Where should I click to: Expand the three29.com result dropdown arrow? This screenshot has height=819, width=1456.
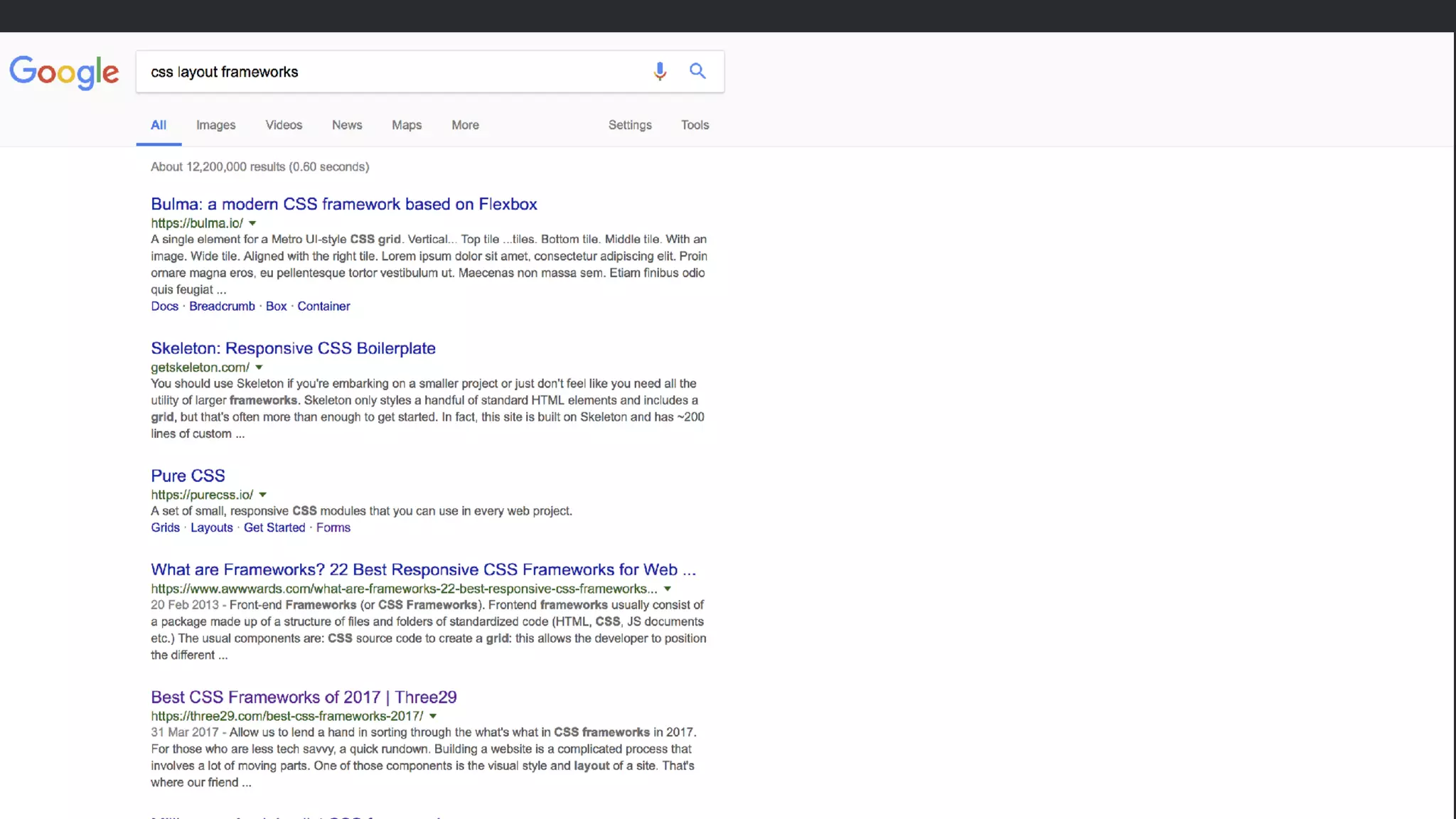(x=433, y=716)
